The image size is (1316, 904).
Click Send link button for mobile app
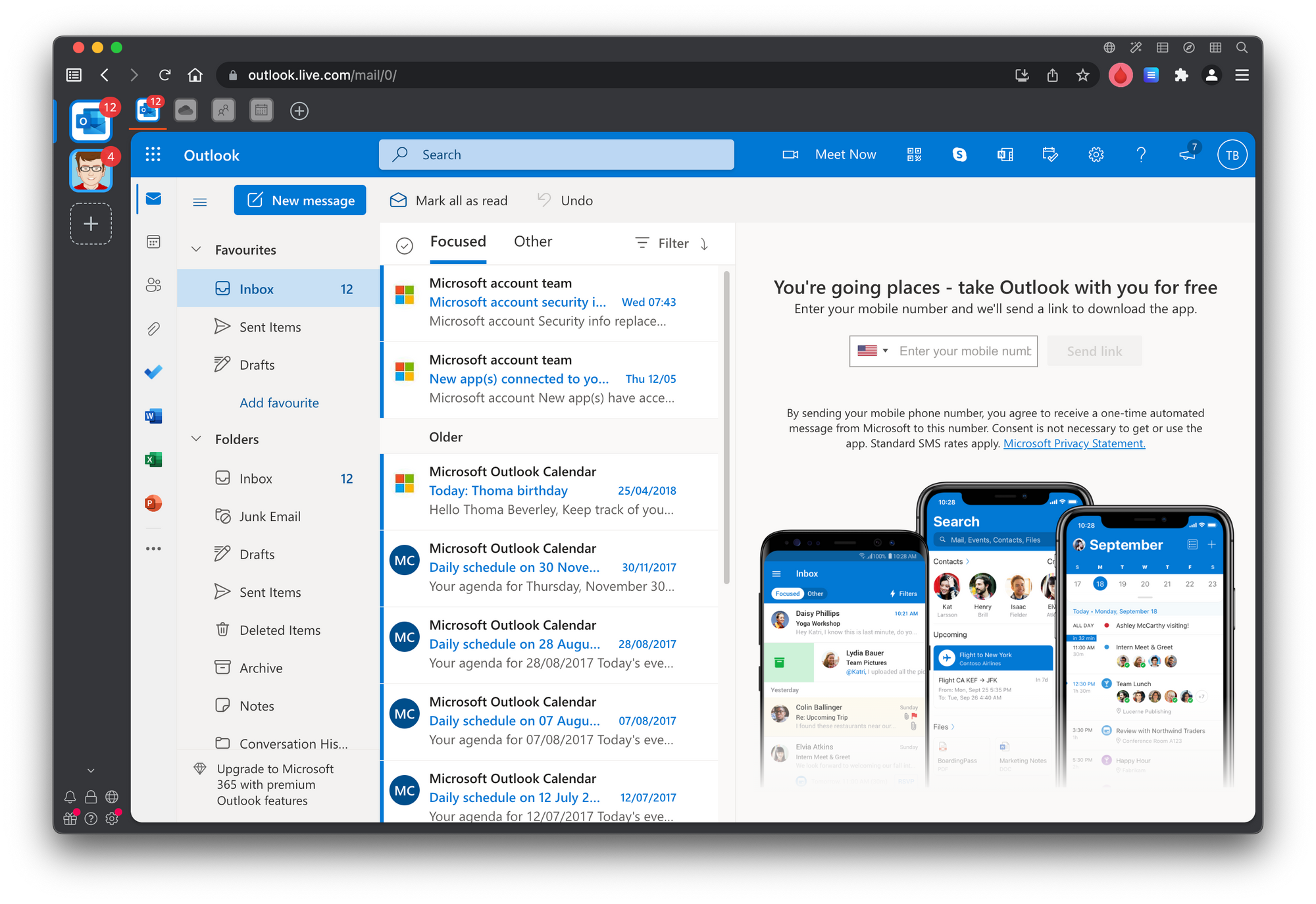(x=1093, y=350)
